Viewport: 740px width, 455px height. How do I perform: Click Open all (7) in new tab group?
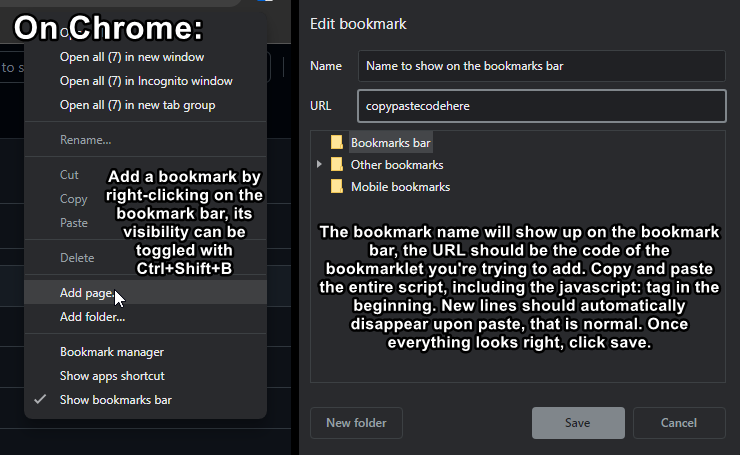coord(145,105)
